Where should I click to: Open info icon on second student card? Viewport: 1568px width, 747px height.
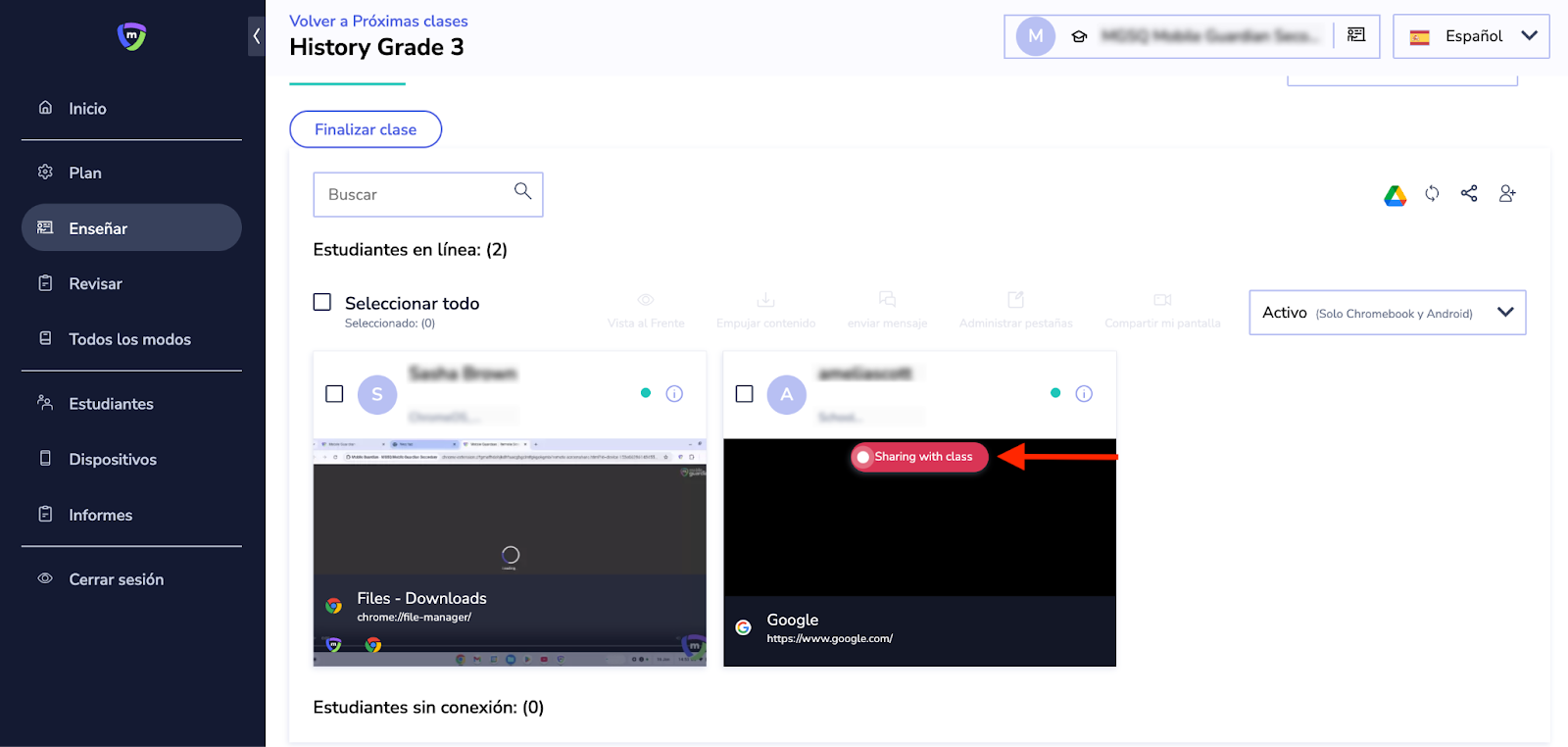1084,394
